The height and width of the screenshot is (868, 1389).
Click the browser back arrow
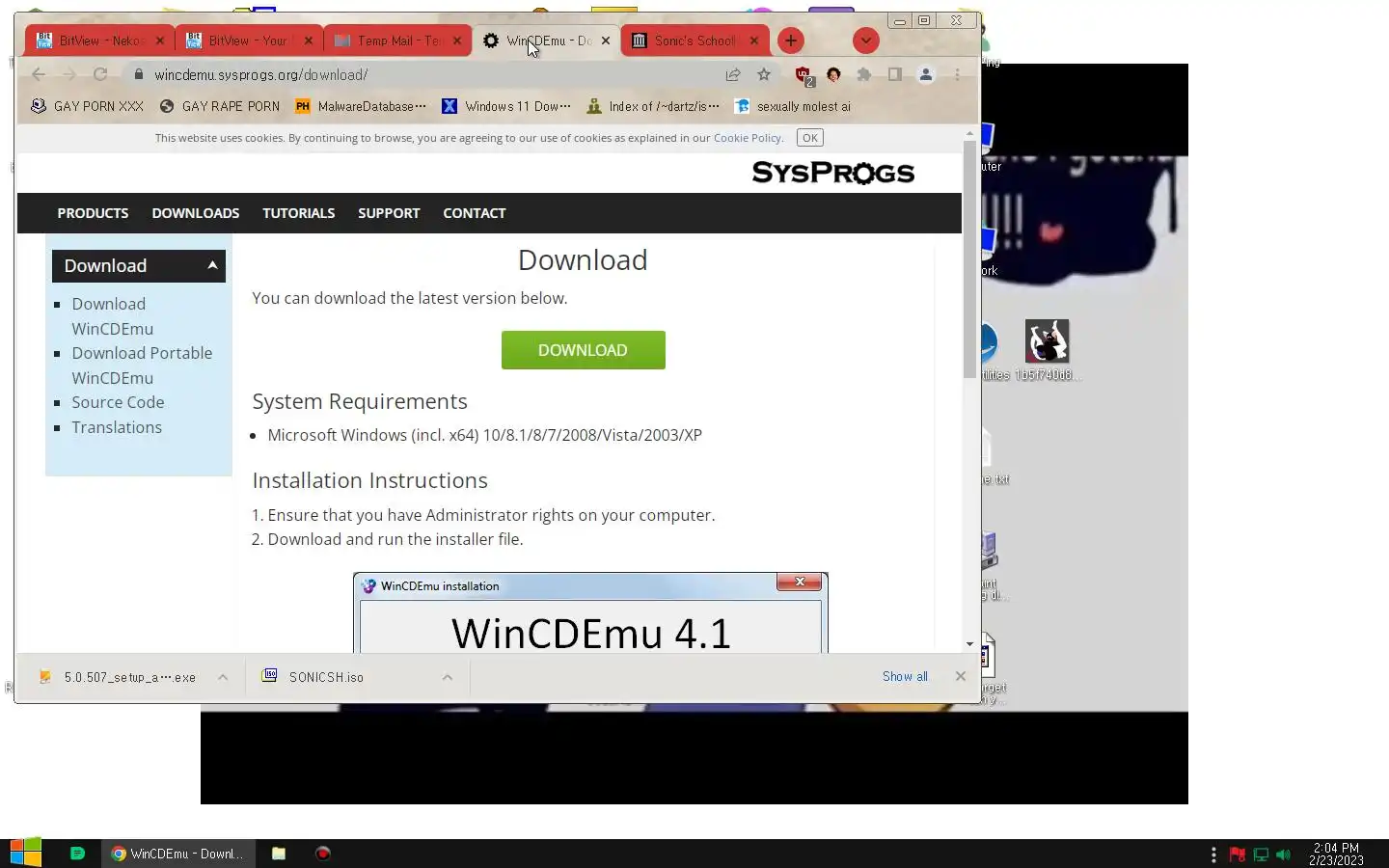[x=39, y=74]
